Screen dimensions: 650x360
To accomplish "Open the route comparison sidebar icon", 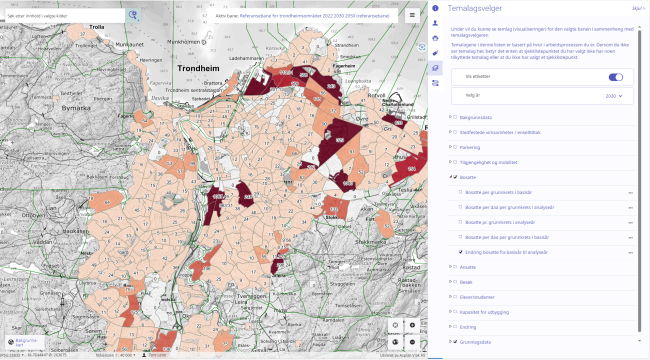I will point(435,83).
